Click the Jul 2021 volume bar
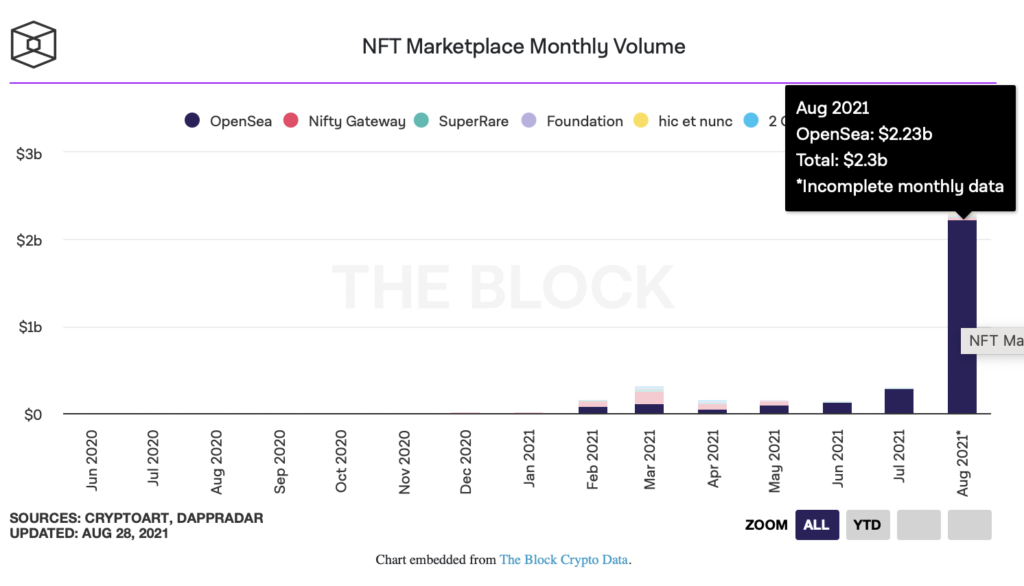1024x586 pixels. pyautogui.click(x=899, y=401)
